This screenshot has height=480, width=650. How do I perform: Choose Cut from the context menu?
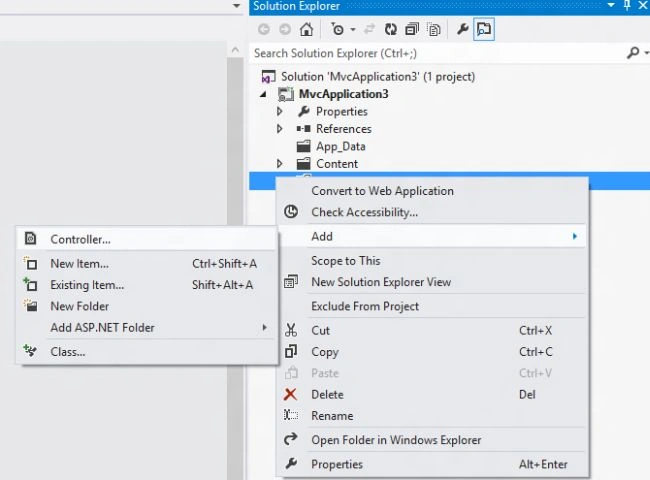pyautogui.click(x=432, y=330)
